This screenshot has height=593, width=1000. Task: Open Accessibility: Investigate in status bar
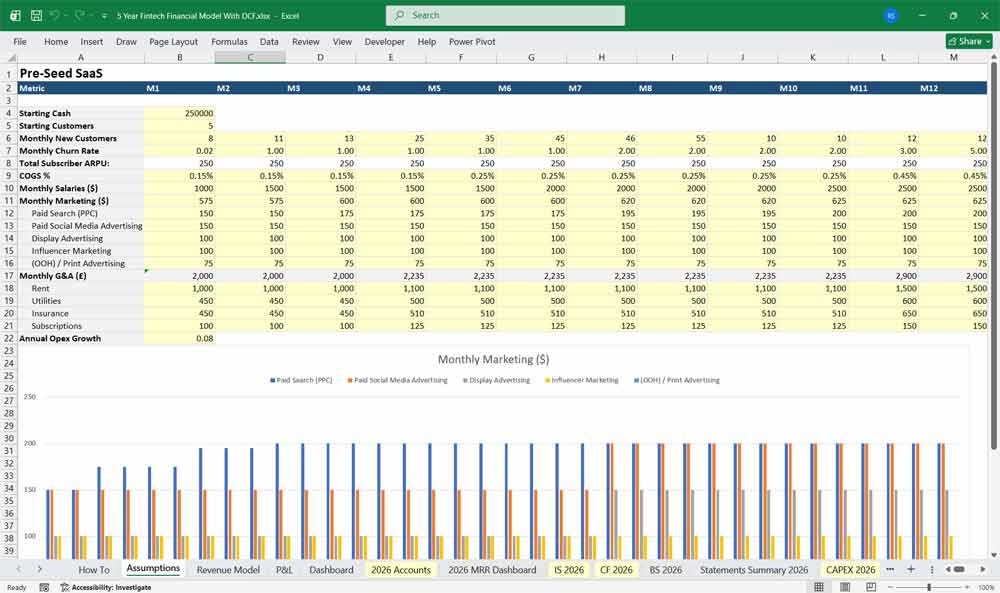[106, 587]
